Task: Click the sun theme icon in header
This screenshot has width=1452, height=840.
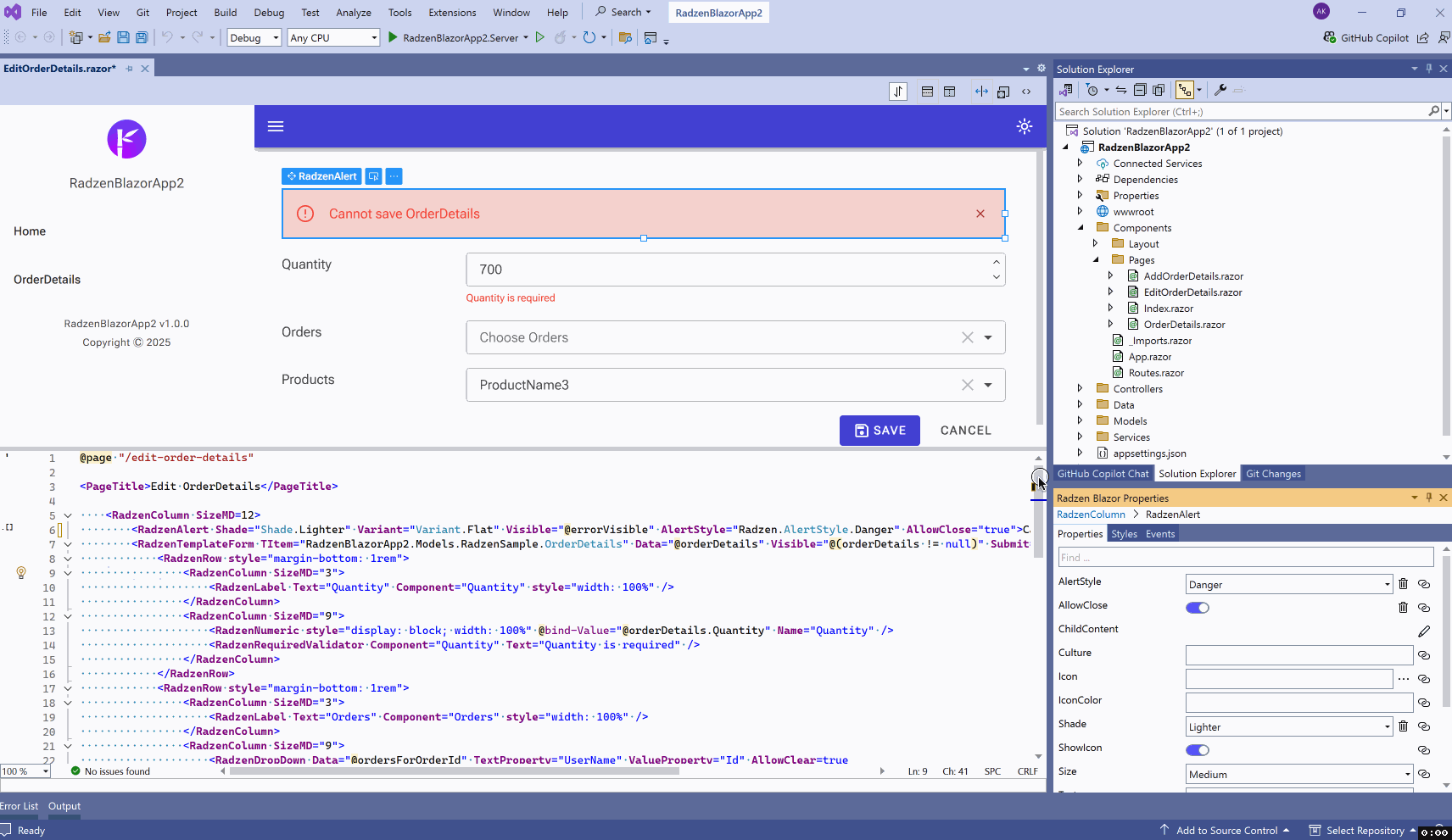Action: pyautogui.click(x=1025, y=126)
